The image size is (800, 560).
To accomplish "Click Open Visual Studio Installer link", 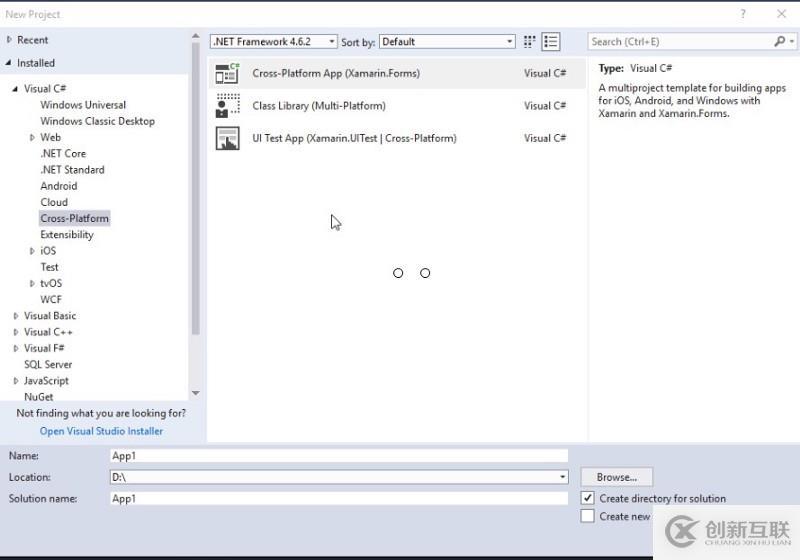I will 102,431.
